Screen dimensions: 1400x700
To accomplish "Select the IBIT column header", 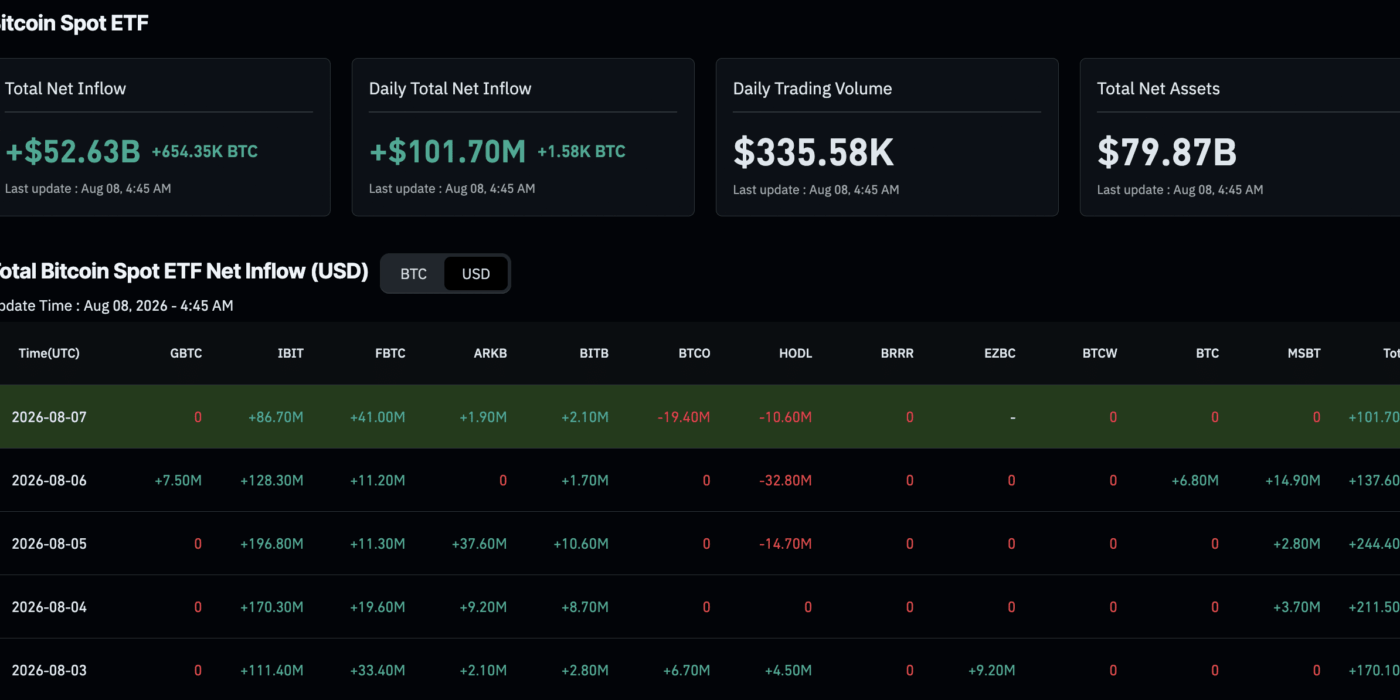I will 291,353.
